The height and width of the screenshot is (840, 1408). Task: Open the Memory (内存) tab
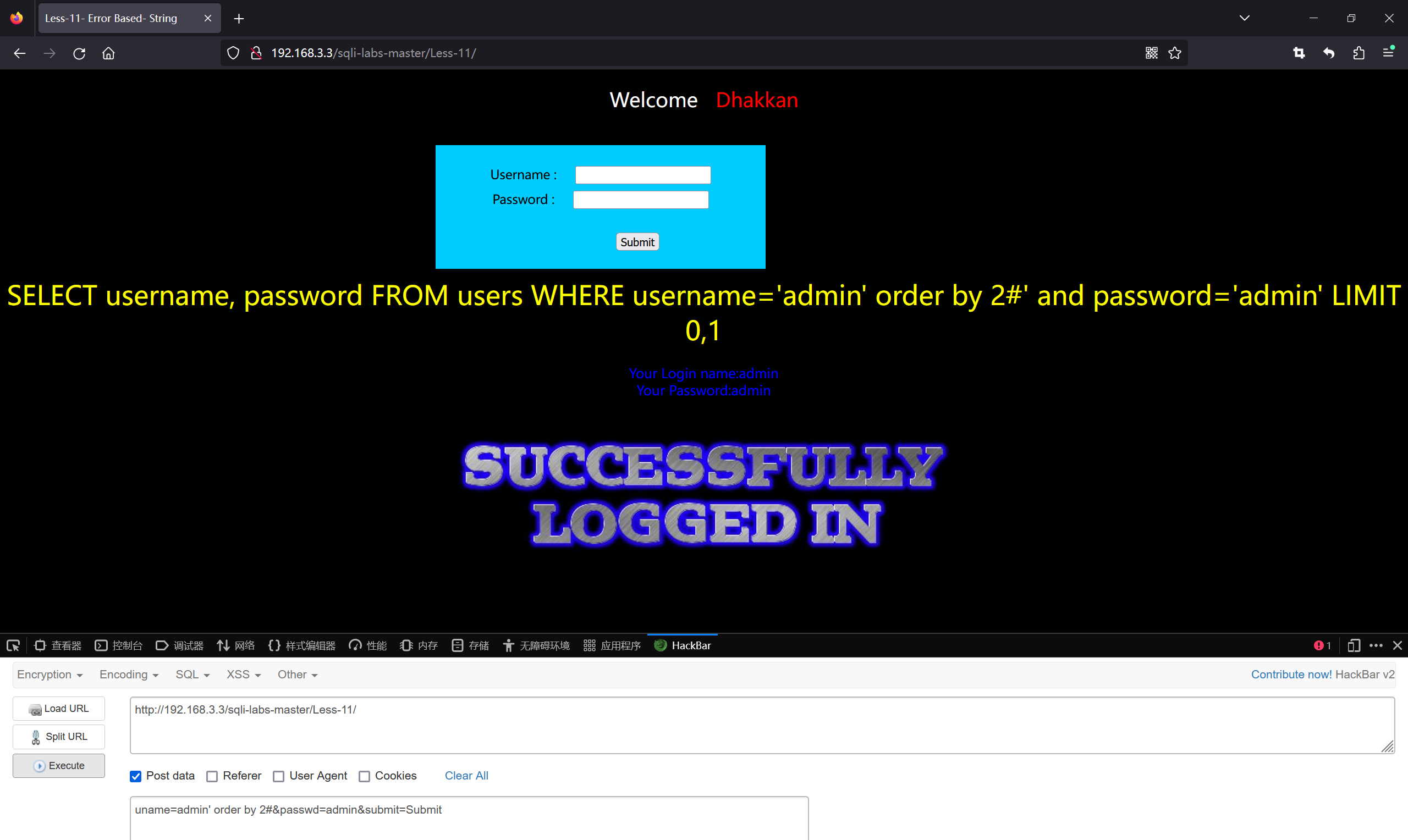[x=419, y=645]
